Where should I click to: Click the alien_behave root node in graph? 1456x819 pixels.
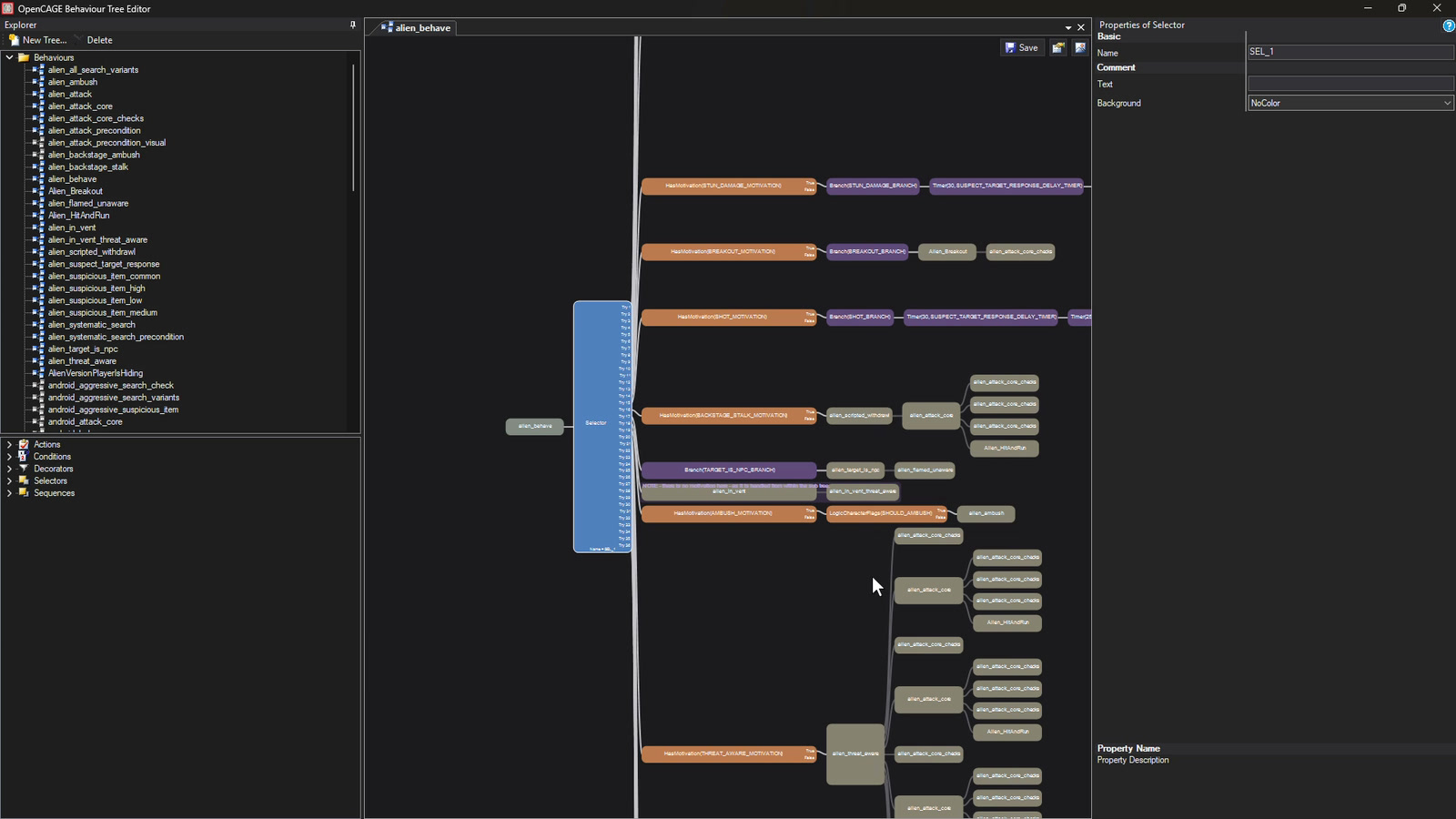coord(535,426)
